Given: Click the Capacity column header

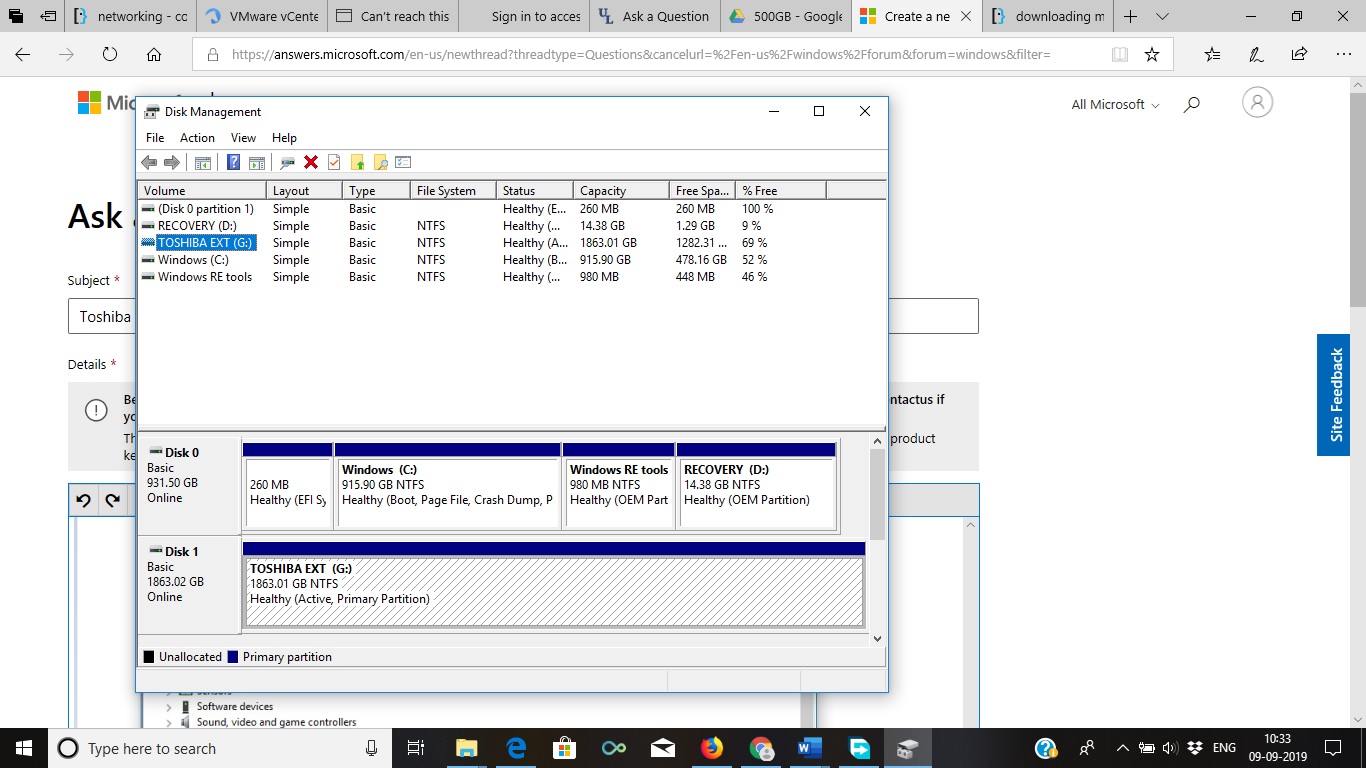Looking at the screenshot, I should point(621,190).
